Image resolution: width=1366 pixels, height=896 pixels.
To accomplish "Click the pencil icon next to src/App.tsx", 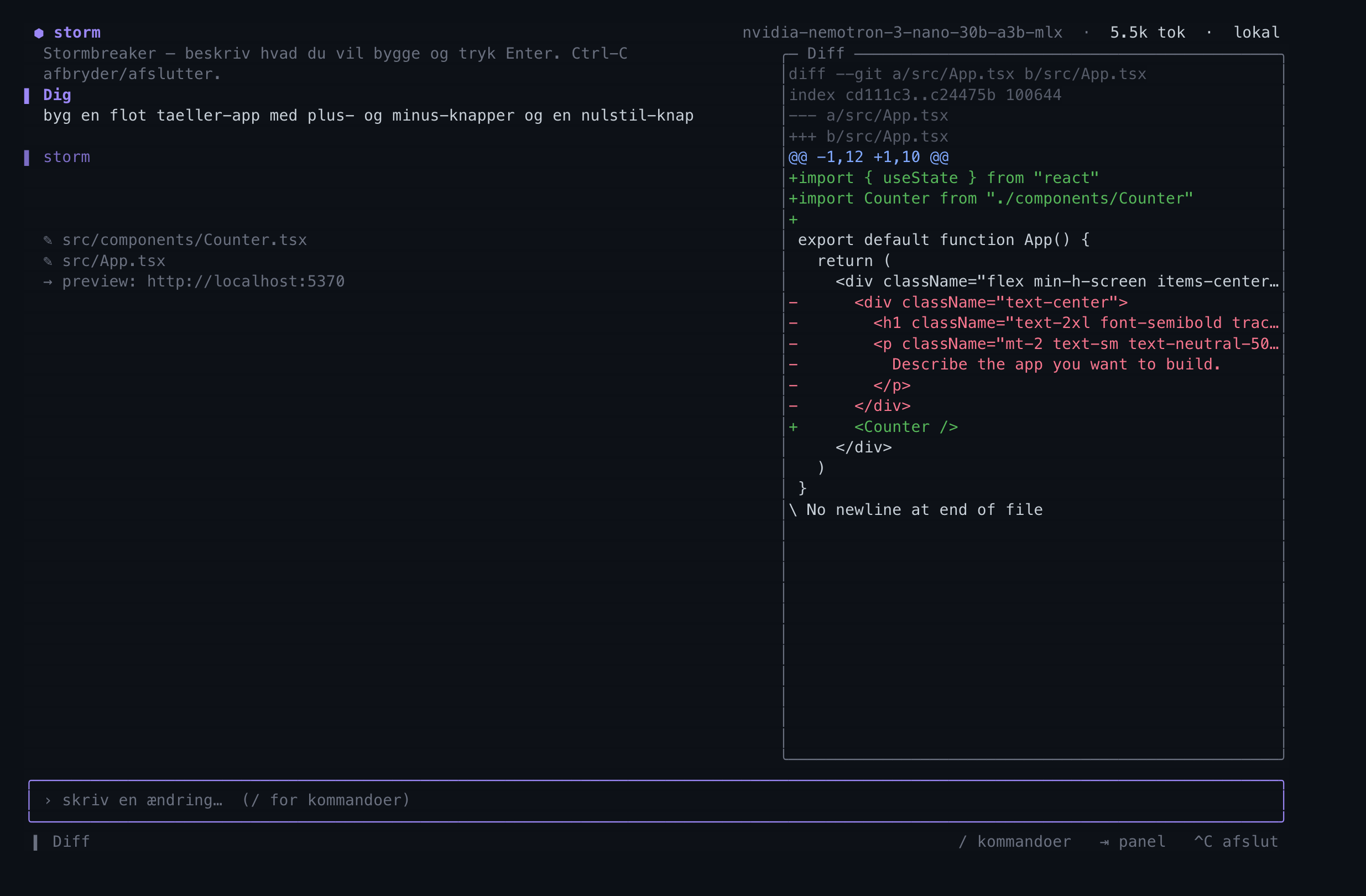I will [48, 261].
